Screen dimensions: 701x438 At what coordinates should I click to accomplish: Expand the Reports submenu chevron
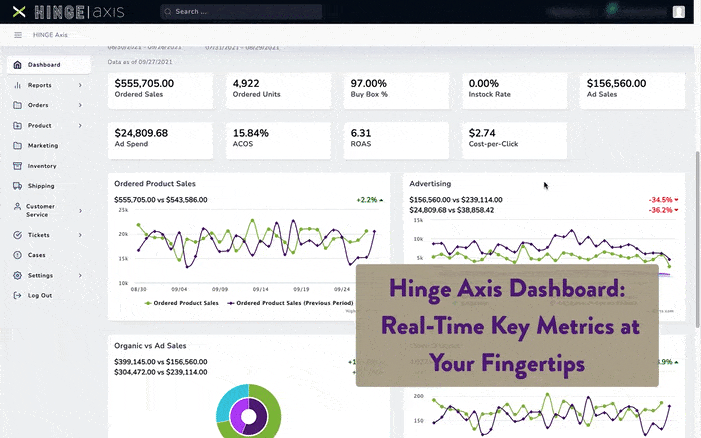pyautogui.click(x=80, y=85)
